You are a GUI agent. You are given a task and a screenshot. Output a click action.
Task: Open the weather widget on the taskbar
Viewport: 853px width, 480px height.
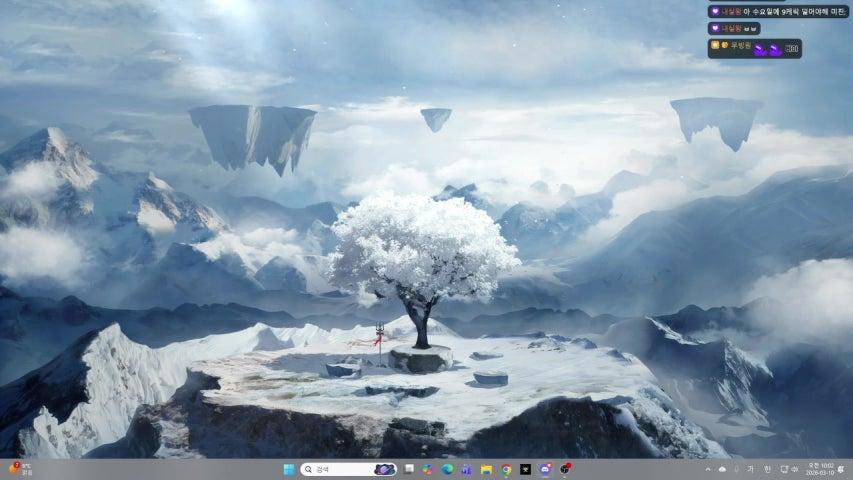[20, 469]
